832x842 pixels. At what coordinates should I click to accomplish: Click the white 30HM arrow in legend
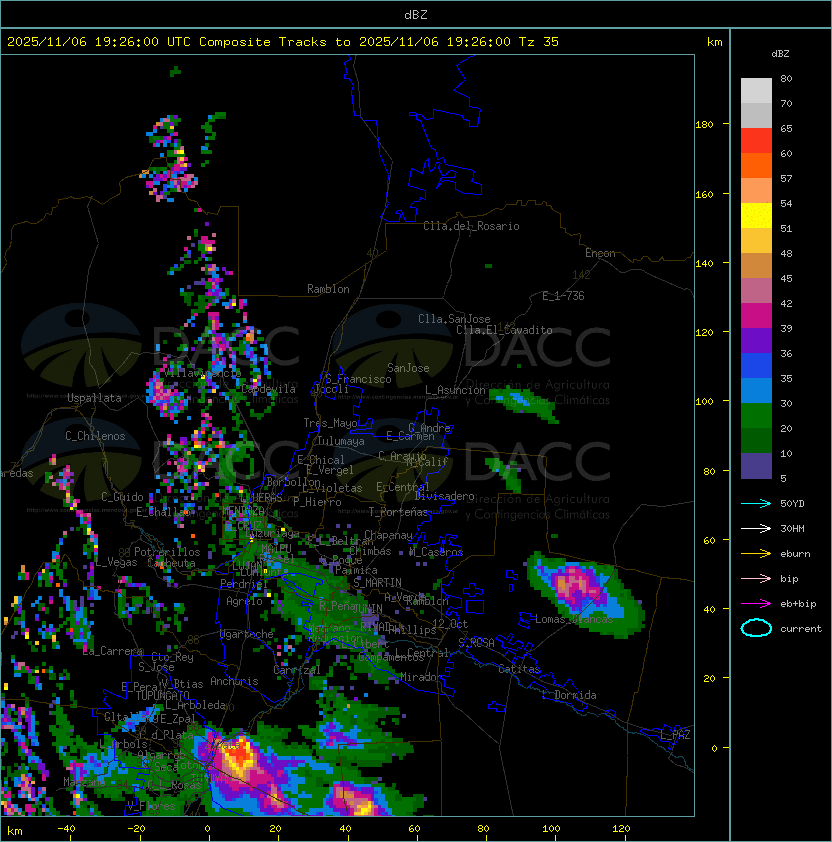756,529
